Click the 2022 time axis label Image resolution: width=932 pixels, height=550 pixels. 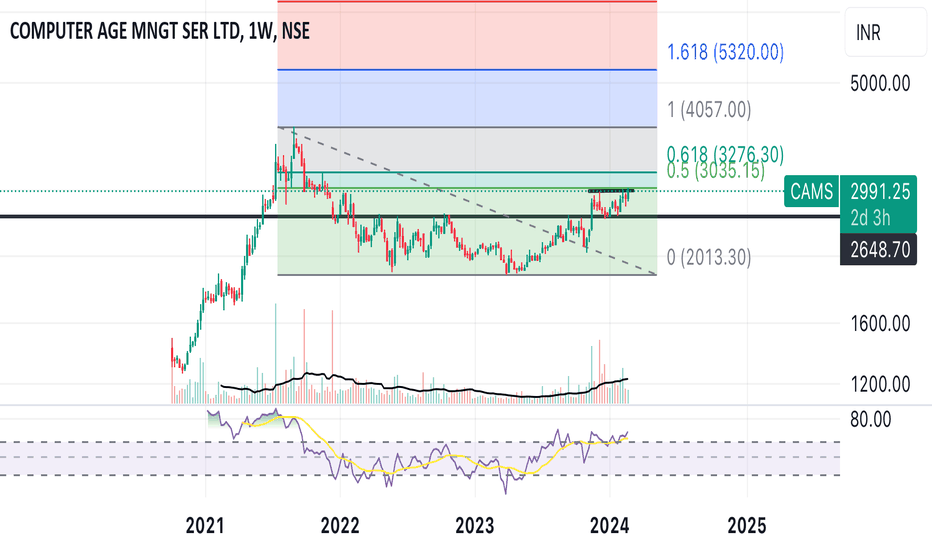(340, 526)
